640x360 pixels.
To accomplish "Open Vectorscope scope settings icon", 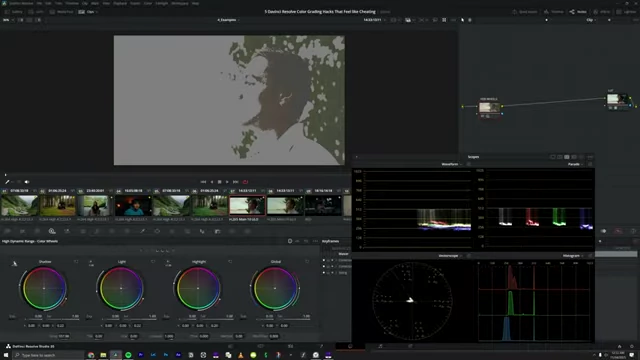I will tap(469, 256).
